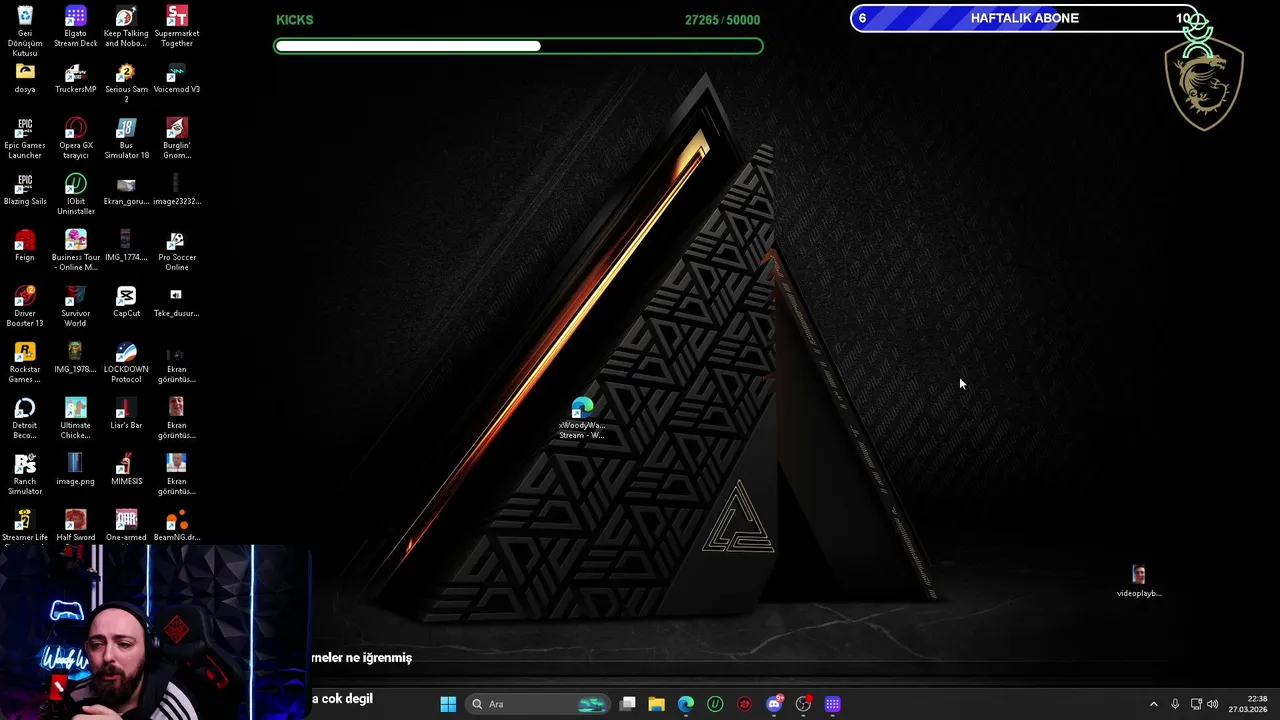The height and width of the screenshot is (720, 1280).
Task: Open the Ranch Simulator shortcut
Action: pyautogui.click(x=25, y=475)
